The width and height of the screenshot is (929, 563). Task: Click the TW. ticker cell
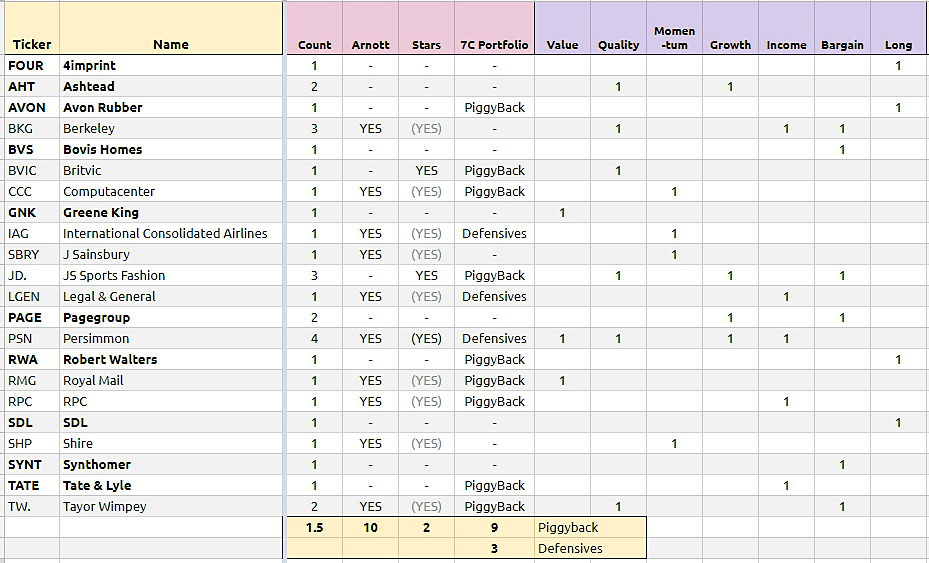pos(32,507)
